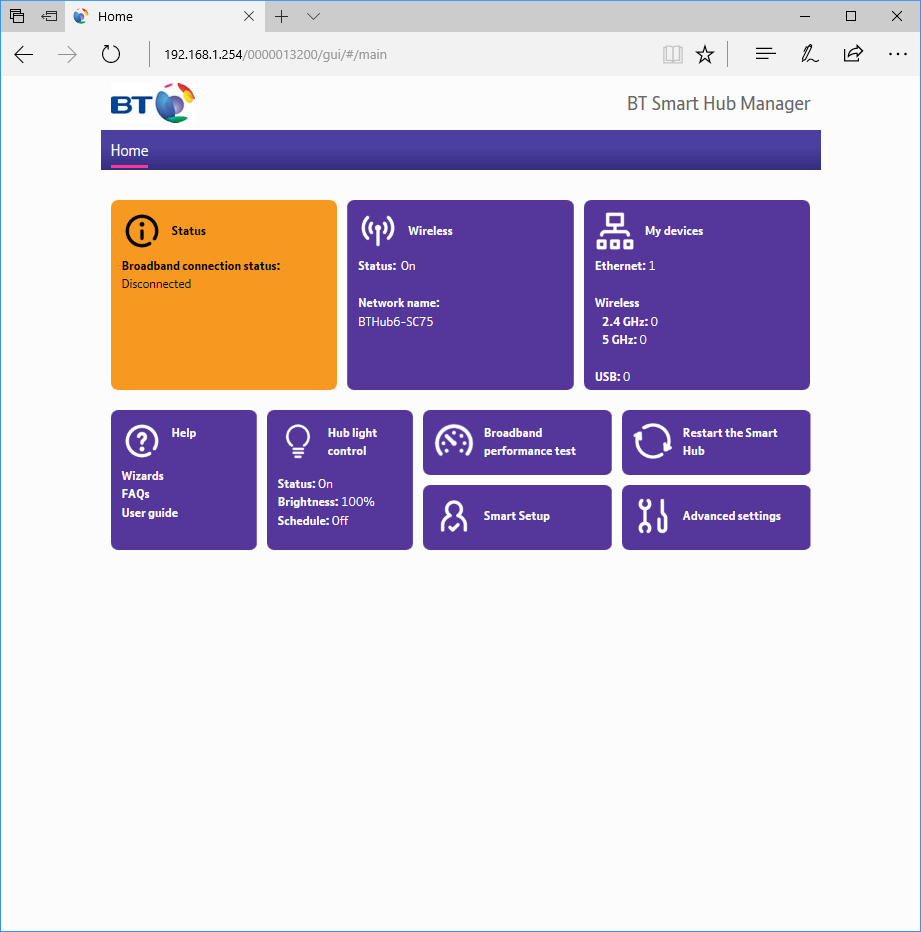Screen dimensions: 921x932
Task: Refresh the page
Action: coord(111,54)
